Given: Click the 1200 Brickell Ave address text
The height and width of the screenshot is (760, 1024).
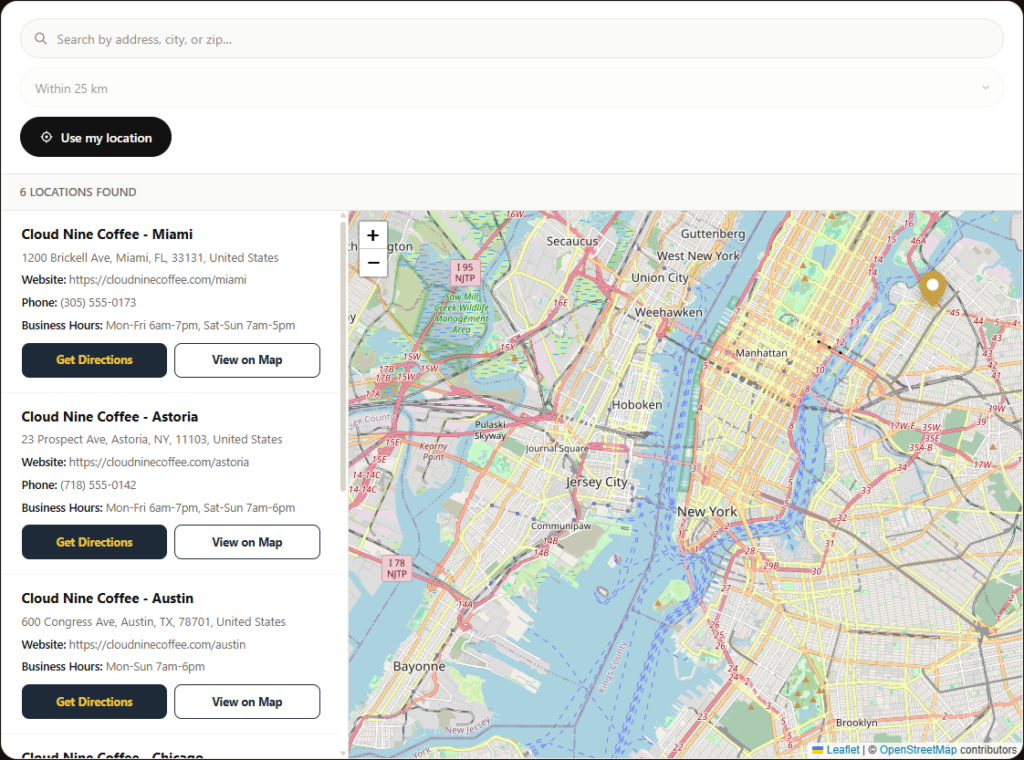Looking at the screenshot, I should (x=150, y=257).
